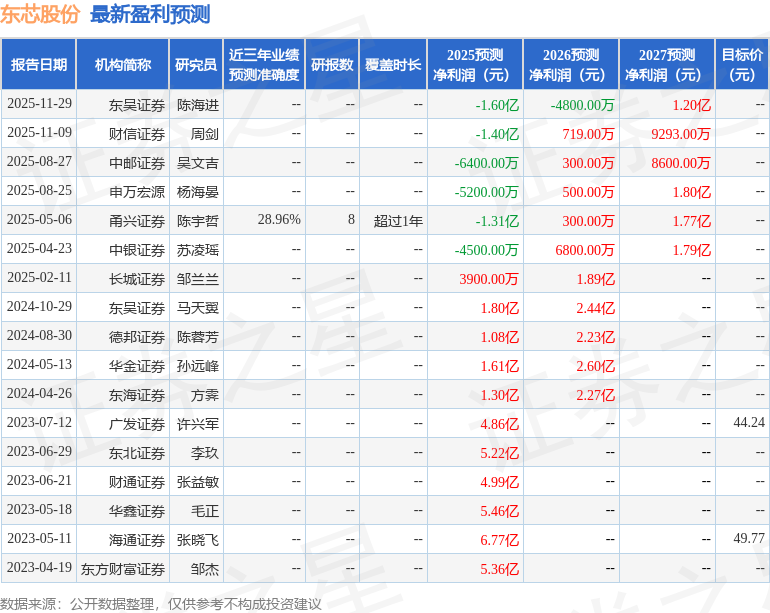Click the 1.80亿 value in 申万宏源 row
This screenshot has height=613, width=770.
coord(691,192)
